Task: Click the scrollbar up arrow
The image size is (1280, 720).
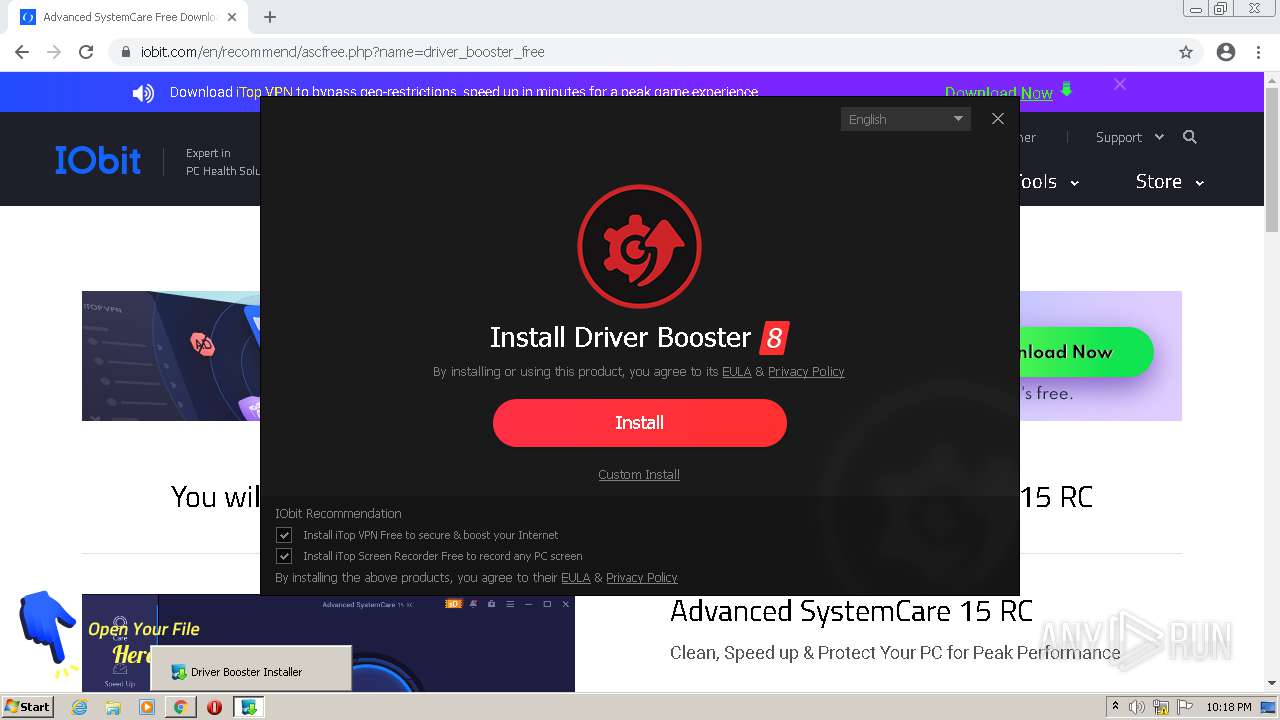Action: (1272, 80)
